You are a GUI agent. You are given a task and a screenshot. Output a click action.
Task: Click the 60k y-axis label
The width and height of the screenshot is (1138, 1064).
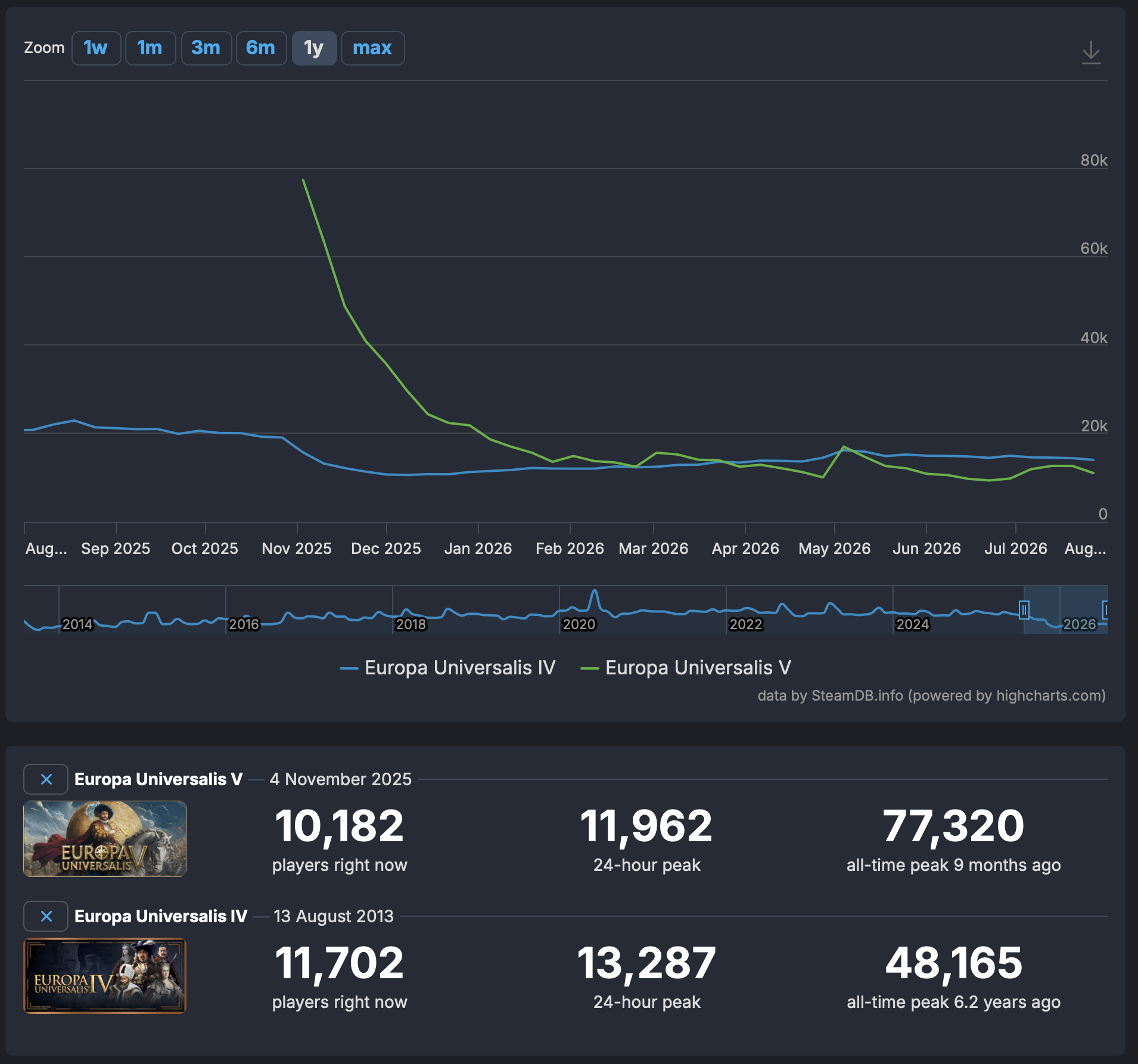(x=1094, y=248)
